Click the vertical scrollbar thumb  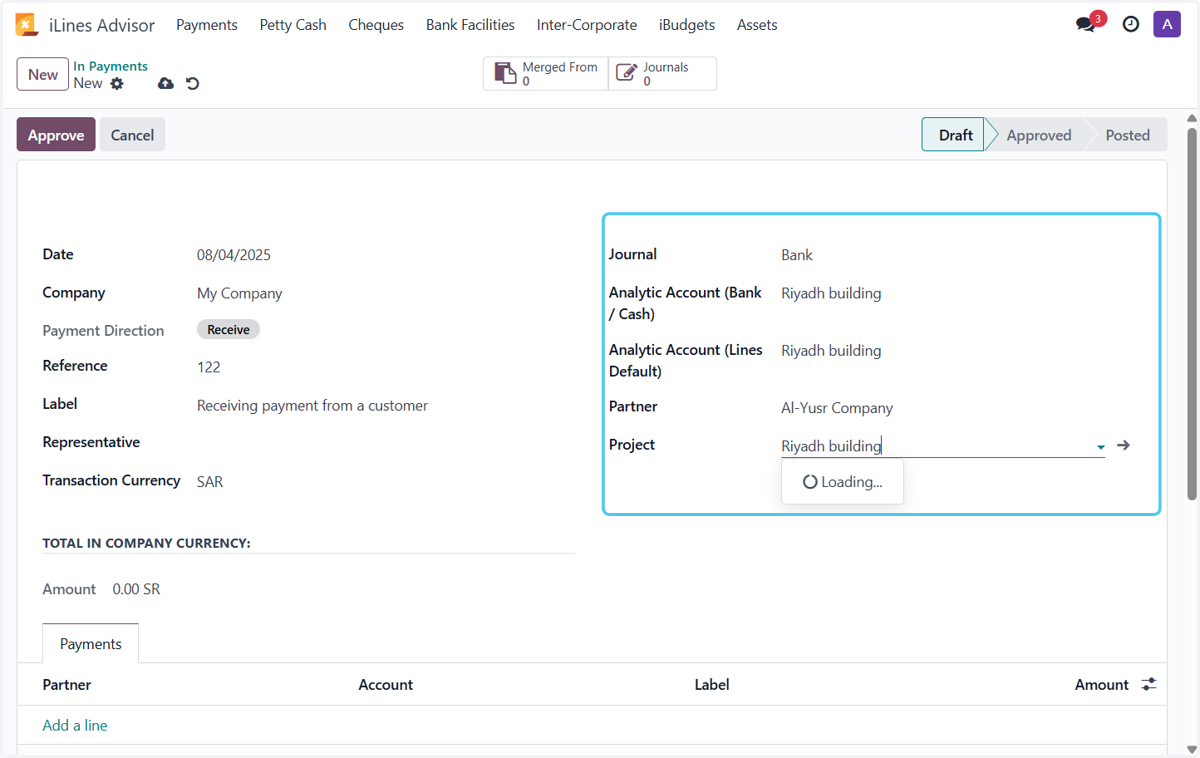tap(1191, 313)
